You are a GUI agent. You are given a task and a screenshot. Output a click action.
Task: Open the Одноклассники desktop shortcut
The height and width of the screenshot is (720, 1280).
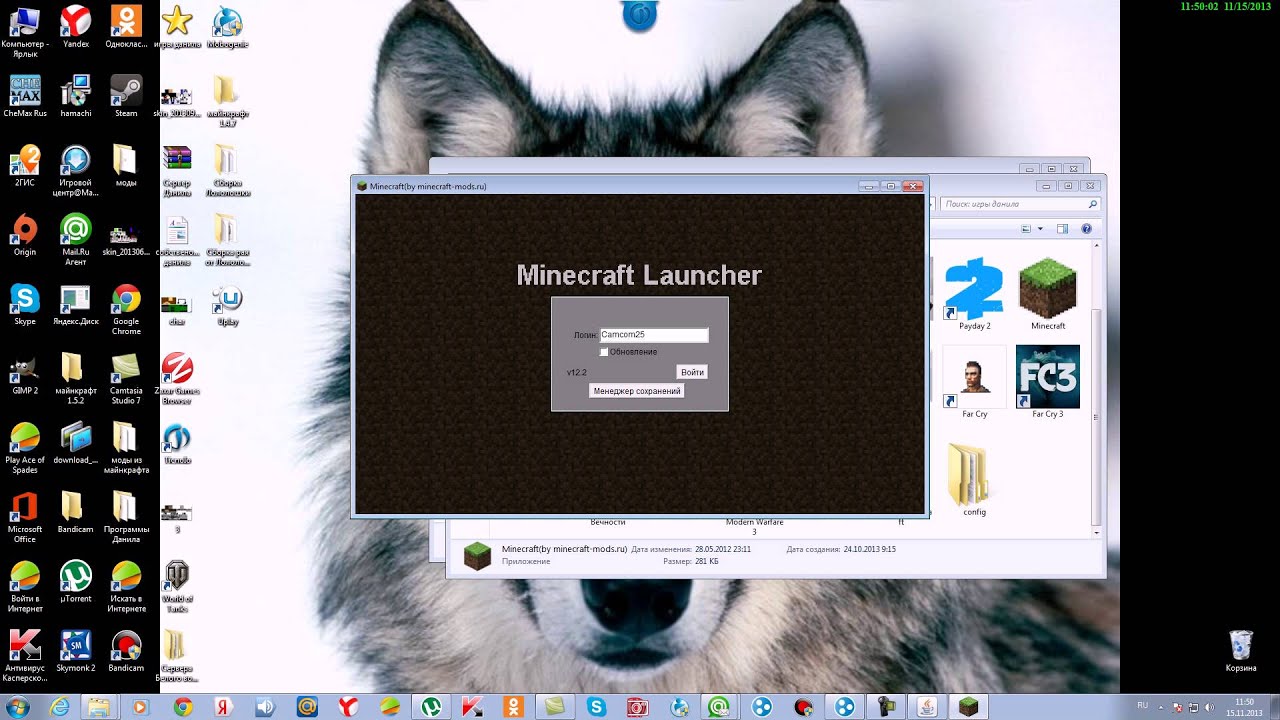click(x=126, y=27)
